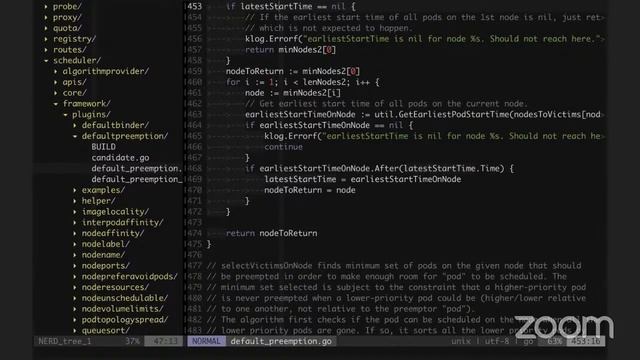640x360 pixels.
Task: Expand the proxy/ folder arrow
Action: pos(46,18)
